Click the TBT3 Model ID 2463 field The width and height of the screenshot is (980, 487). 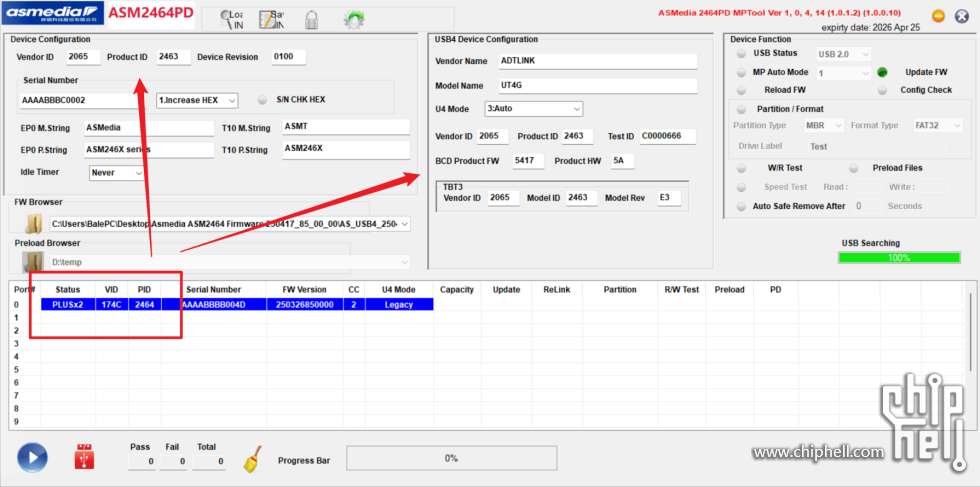pos(582,198)
